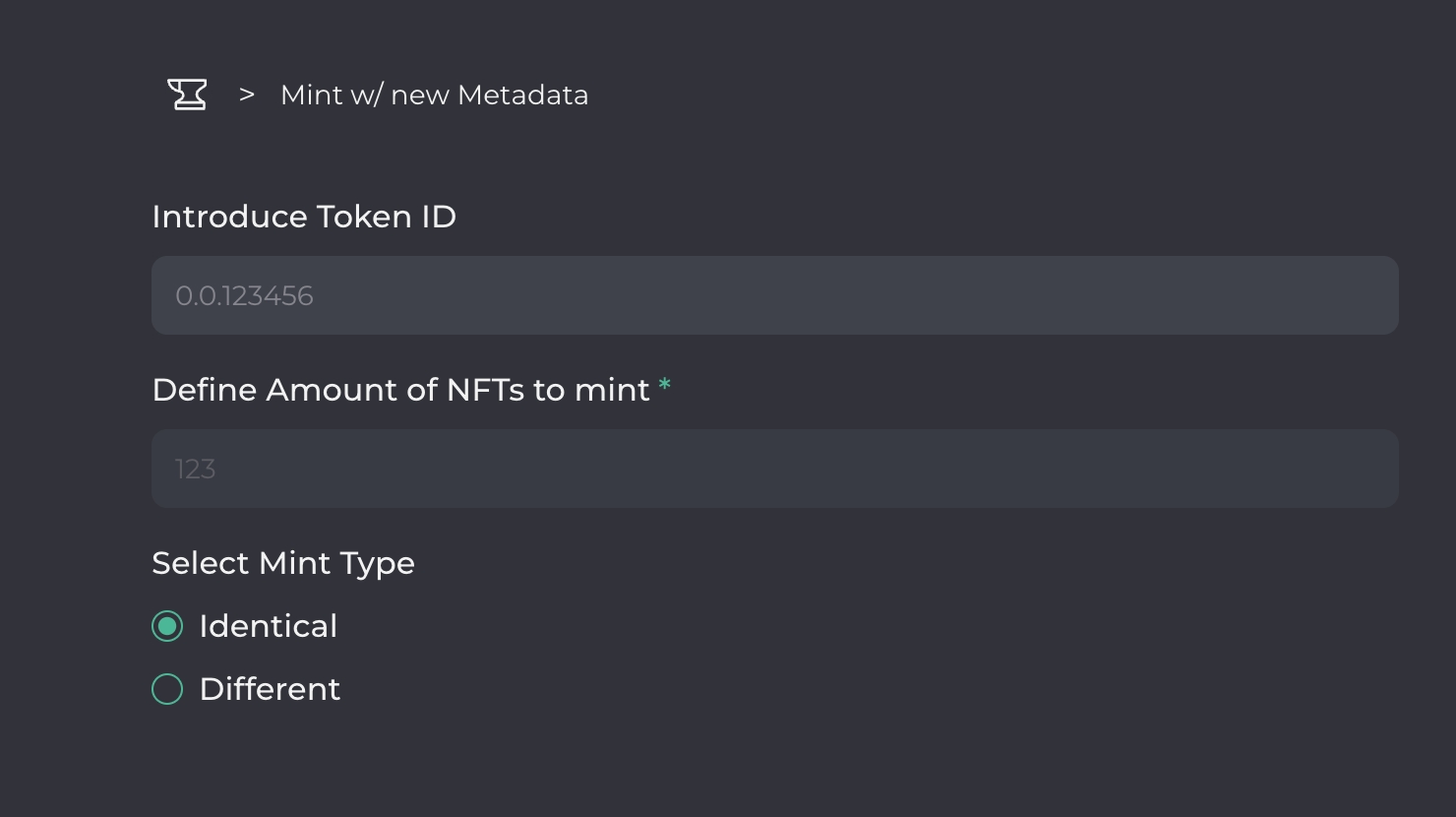Choose Different as the mint type
The width and height of the screenshot is (1456, 817).
click(167, 689)
